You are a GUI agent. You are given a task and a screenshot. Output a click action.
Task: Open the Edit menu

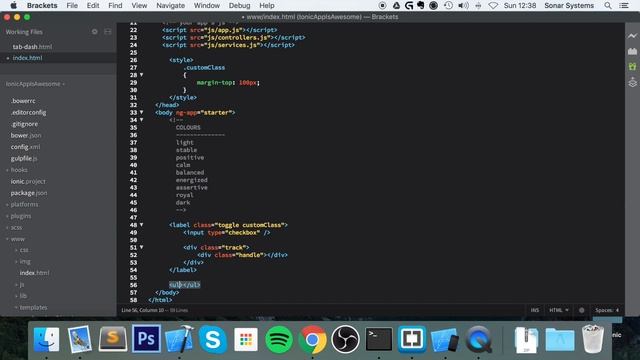pos(93,6)
